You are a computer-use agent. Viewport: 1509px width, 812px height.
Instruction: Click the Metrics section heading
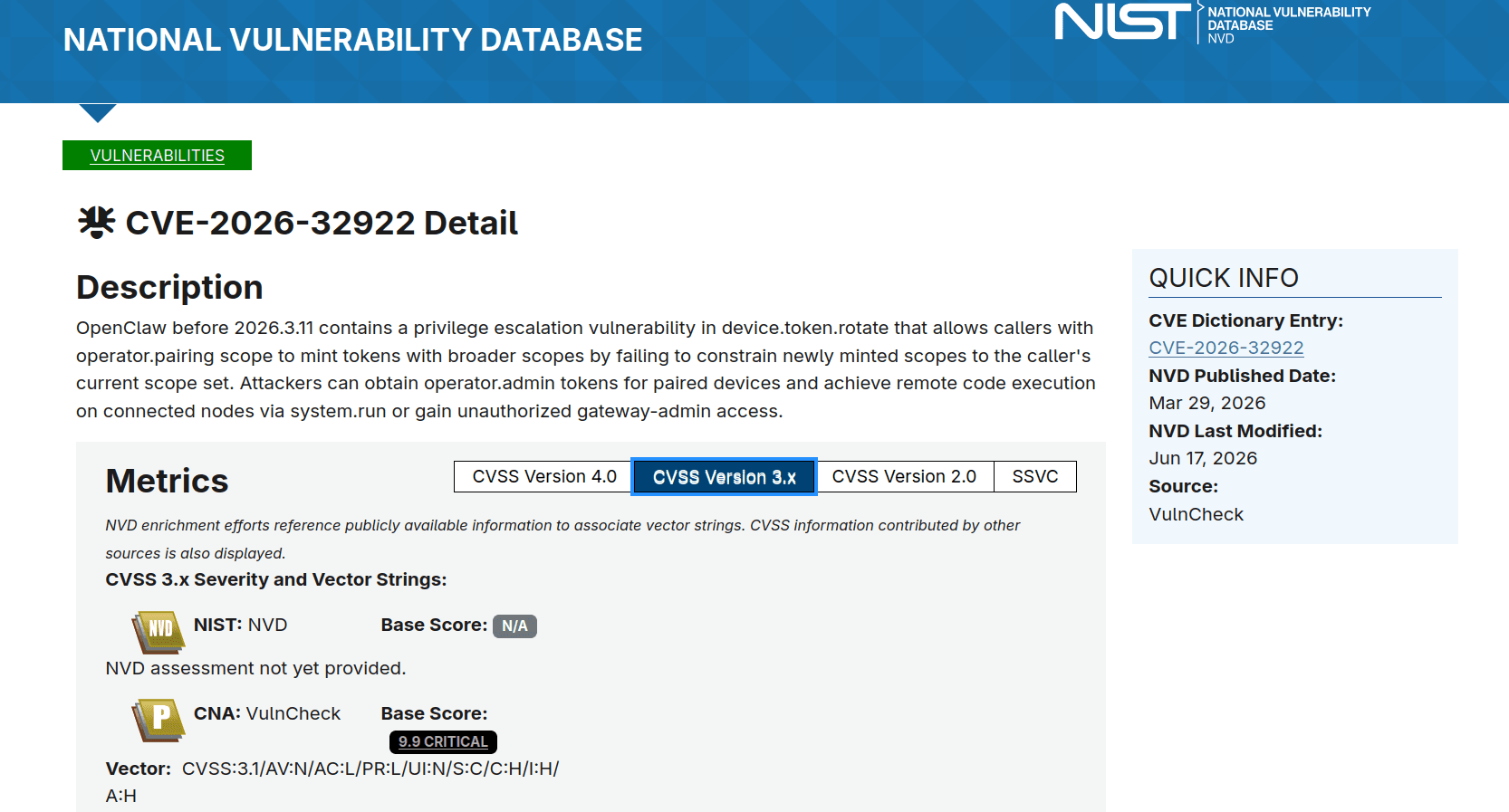167,481
